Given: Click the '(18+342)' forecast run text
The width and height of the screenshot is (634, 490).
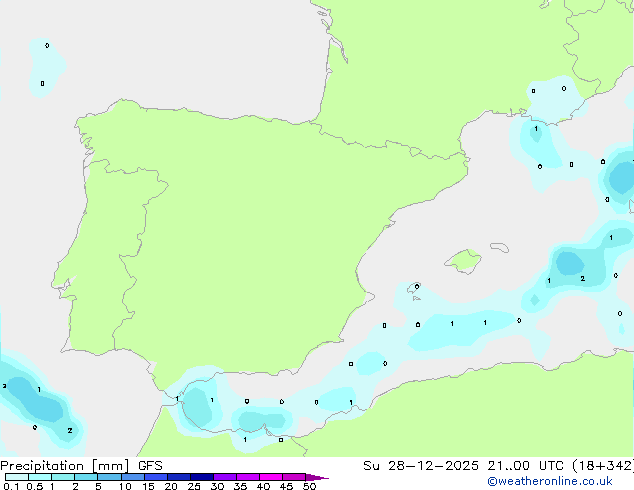Looking at the screenshot, I should pos(603,466).
